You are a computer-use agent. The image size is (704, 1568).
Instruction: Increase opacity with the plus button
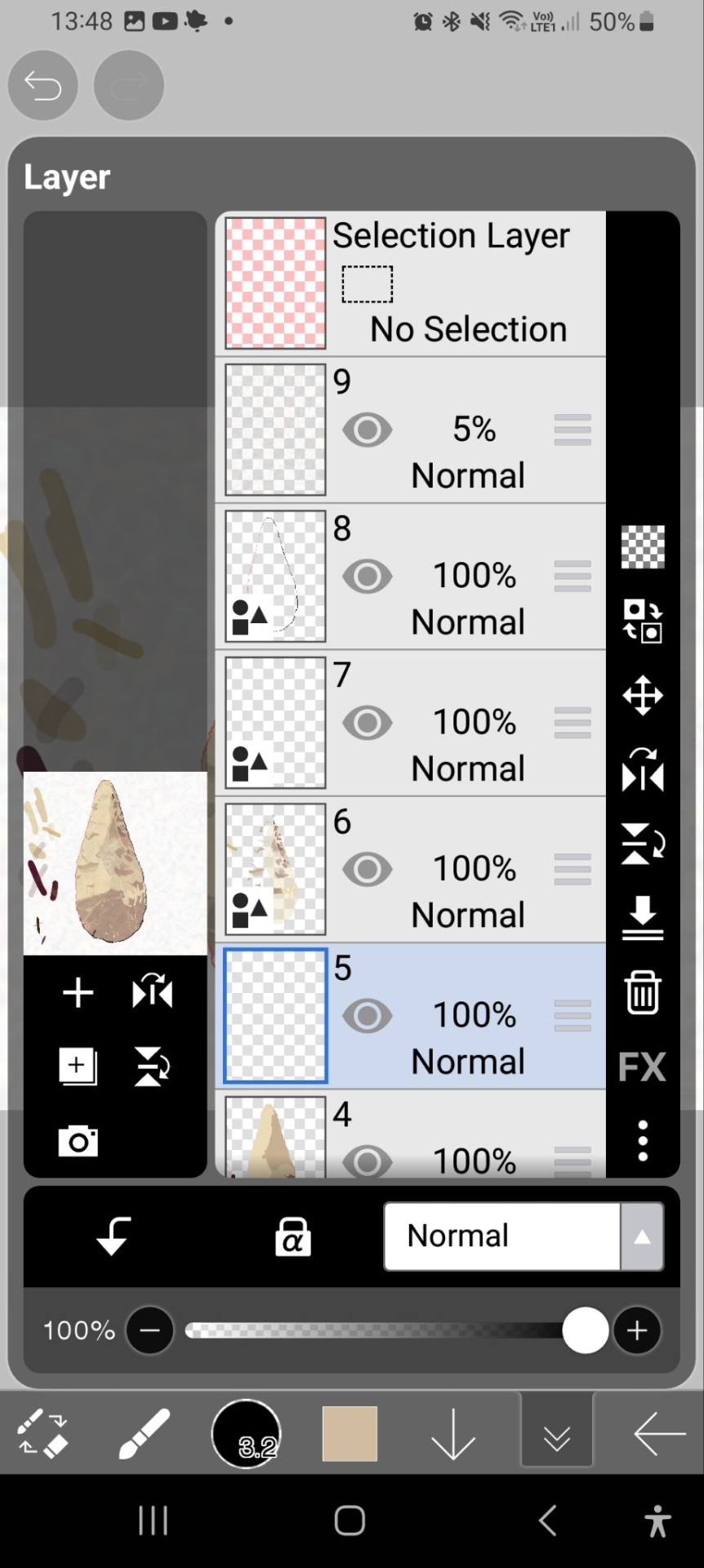pos(637,1330)
